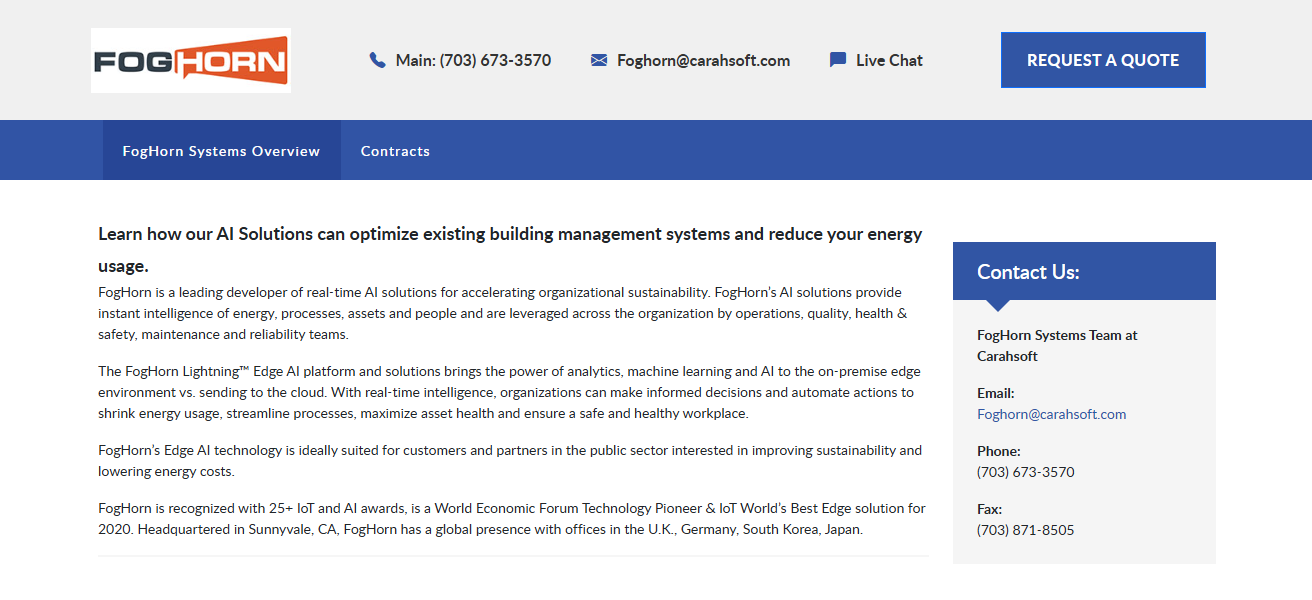Open the header Foghorn@carahsoft.com email link
Viewport: 1312px width, 600px height.
pyautogui.click(x=703, y=60)
